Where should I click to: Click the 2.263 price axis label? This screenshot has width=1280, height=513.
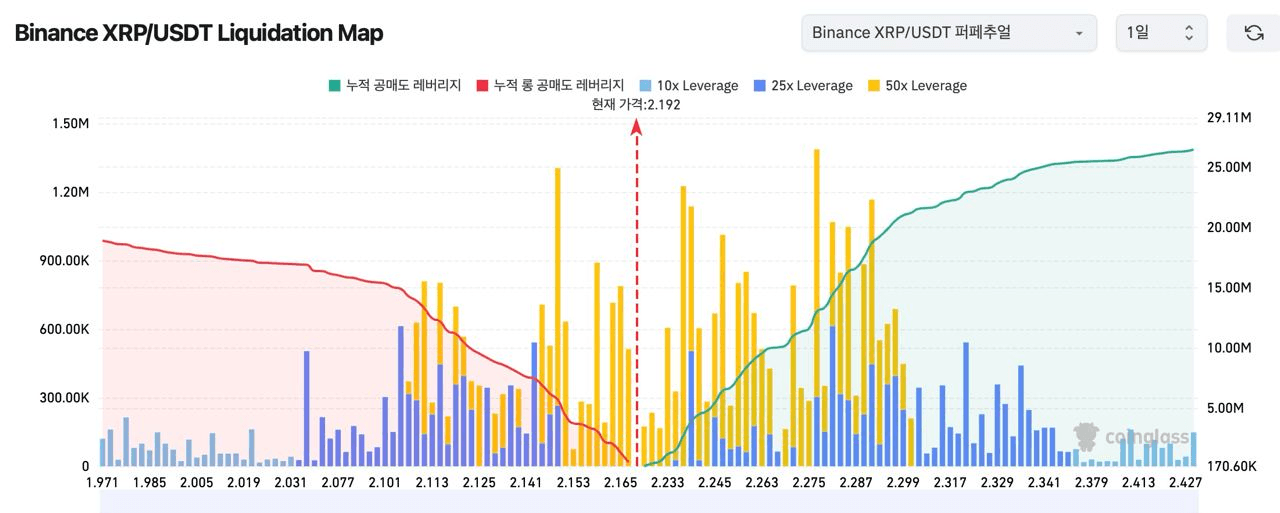pyautogui.click(x=762, y=483)
